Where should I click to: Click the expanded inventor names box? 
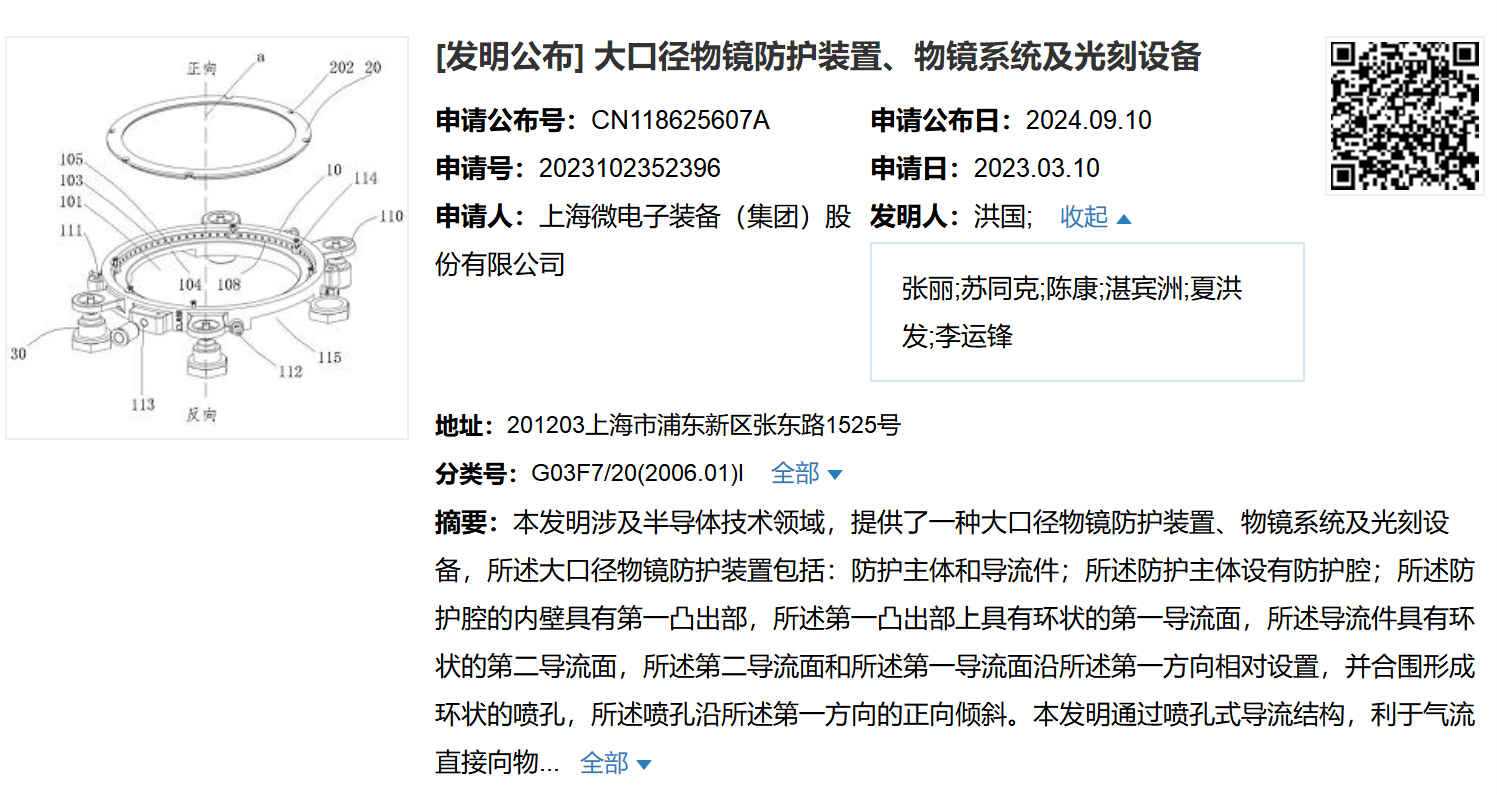pyautogui.click(x=1087, y=312)
